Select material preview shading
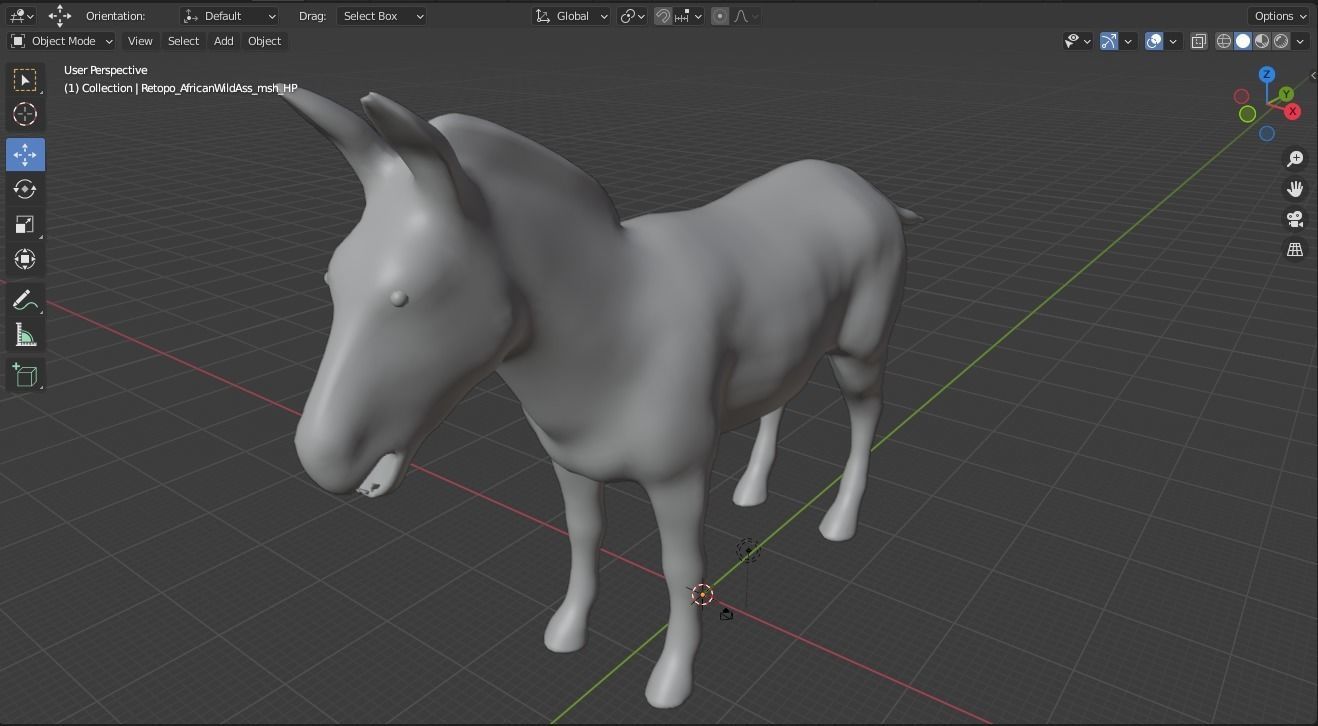The height and width of the screenshot is (726, 1318). 1262,41
